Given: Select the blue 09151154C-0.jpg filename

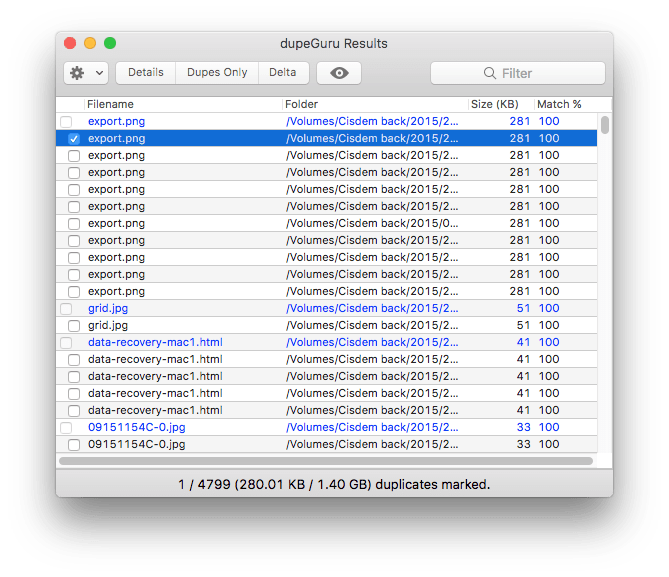Looking at the screenshot, I should [137, 428].
